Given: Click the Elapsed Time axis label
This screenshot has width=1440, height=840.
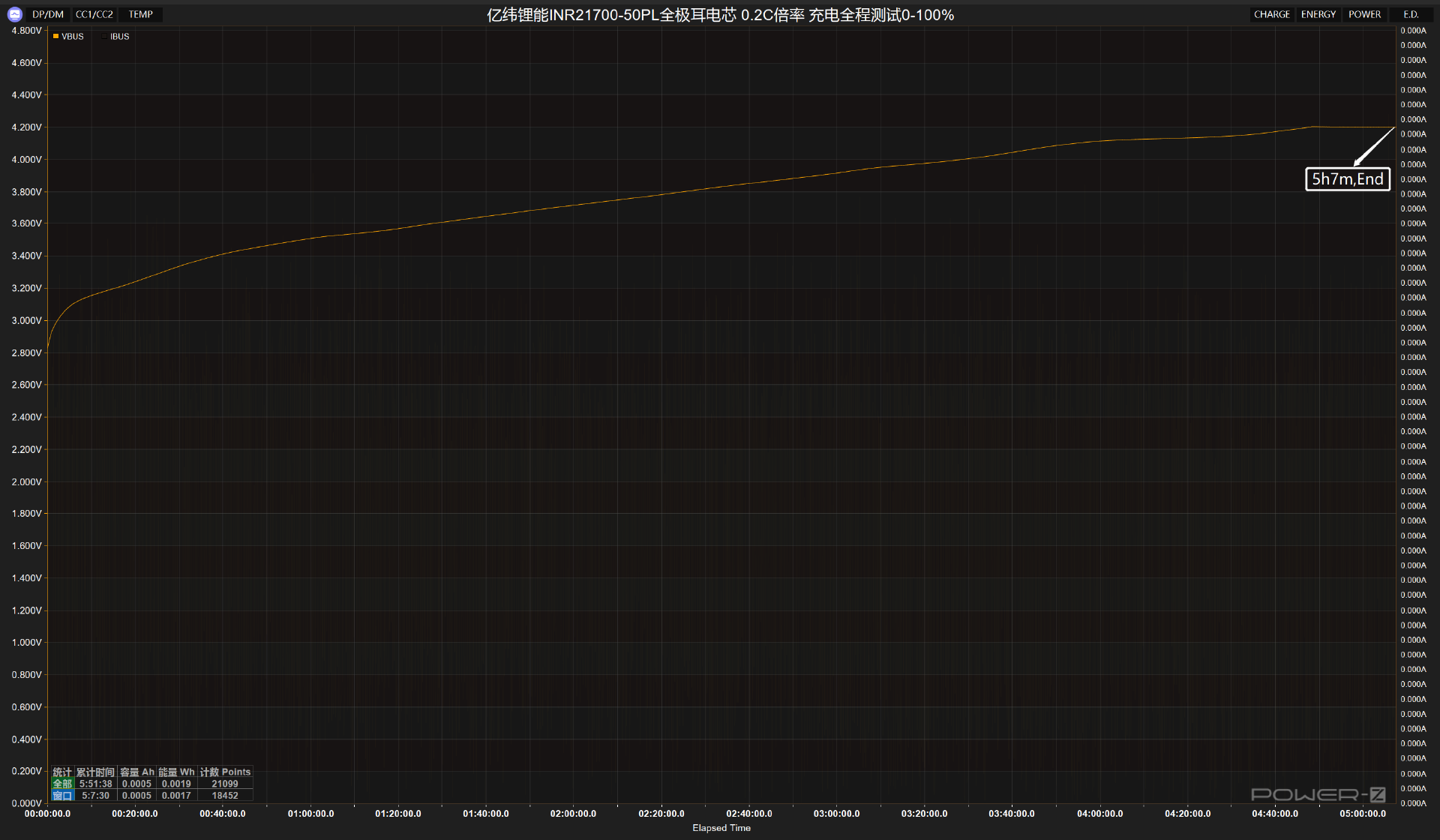Looking at the screenshot, I should pyautogui.click(x=721, y=828).
